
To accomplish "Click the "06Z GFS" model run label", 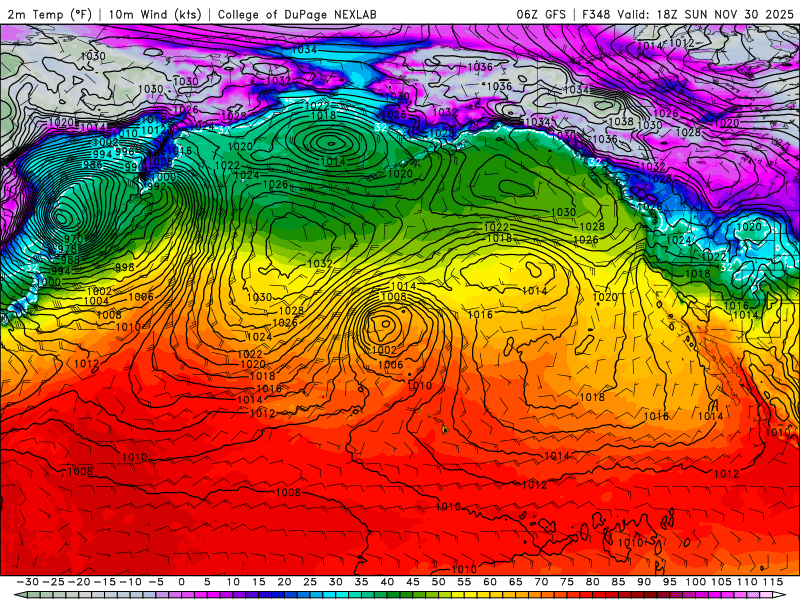I will [541, 14].
